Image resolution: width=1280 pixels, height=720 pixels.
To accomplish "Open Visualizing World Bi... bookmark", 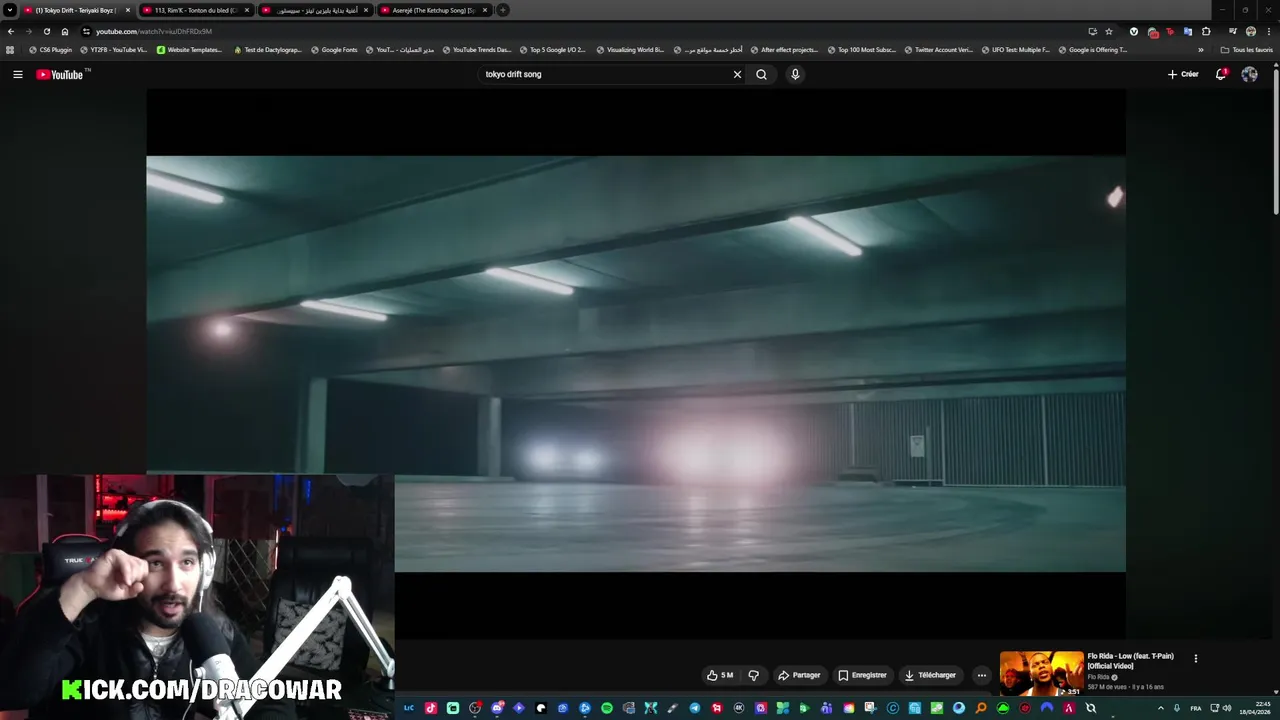I will tap(630, 50).
